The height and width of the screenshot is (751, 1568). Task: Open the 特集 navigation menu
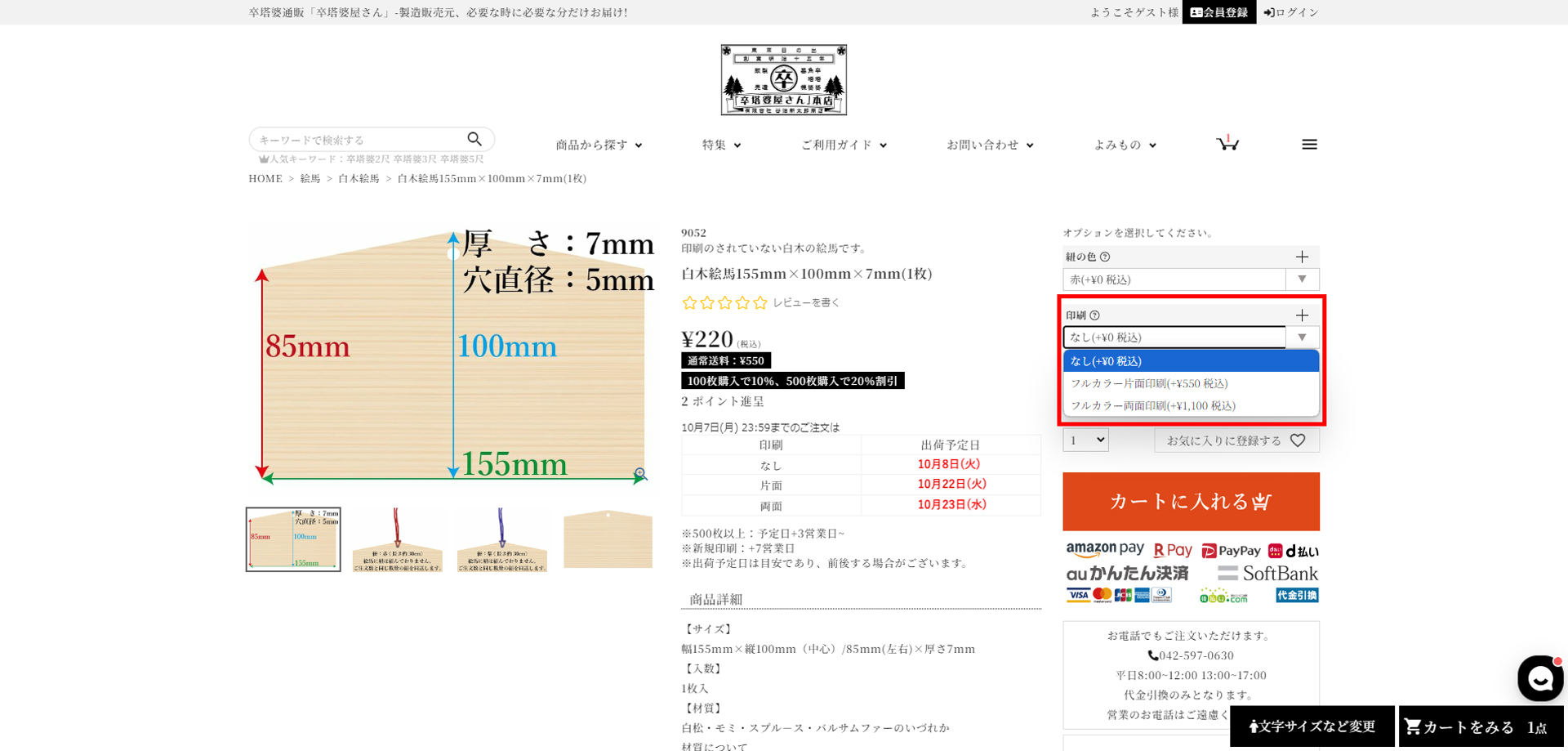719,145
